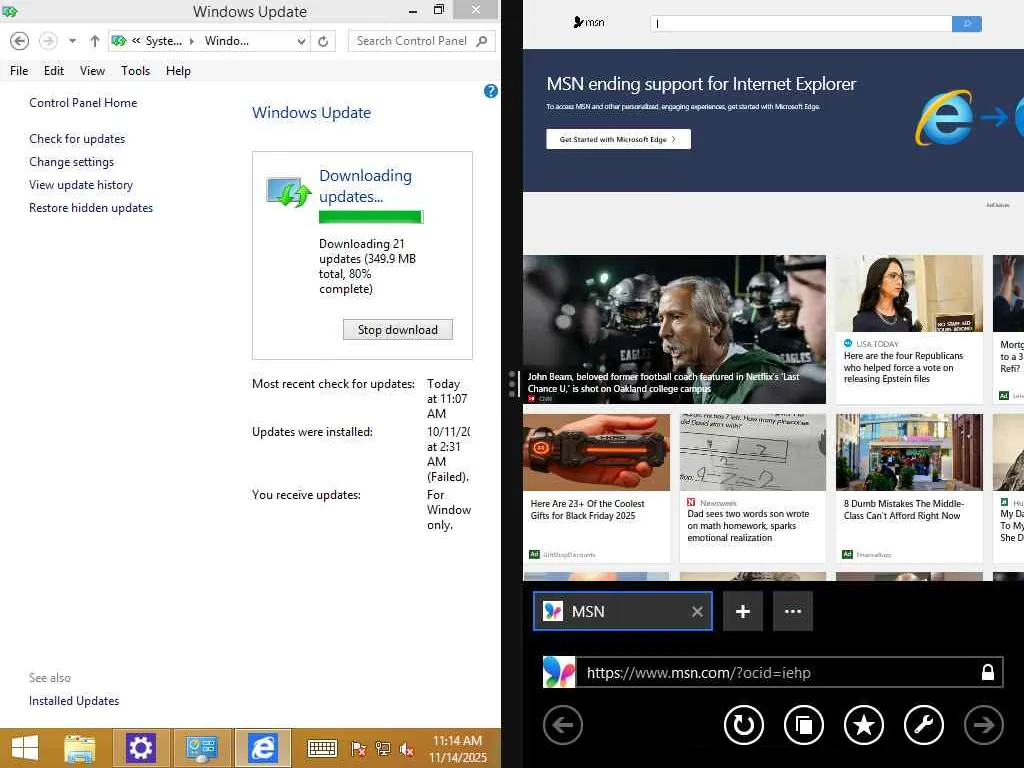
Task: Click Check for updates link
Action: (x=77, y=138)
